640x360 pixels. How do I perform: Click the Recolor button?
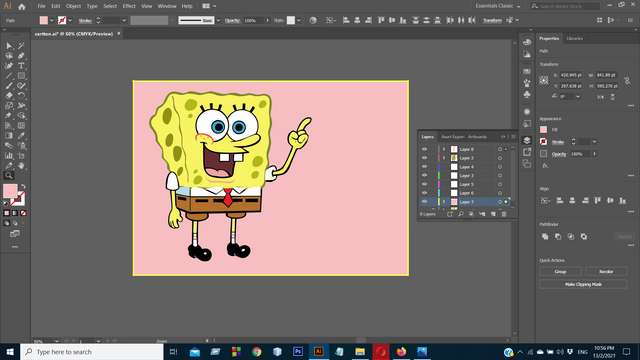(x=606, y=271)
